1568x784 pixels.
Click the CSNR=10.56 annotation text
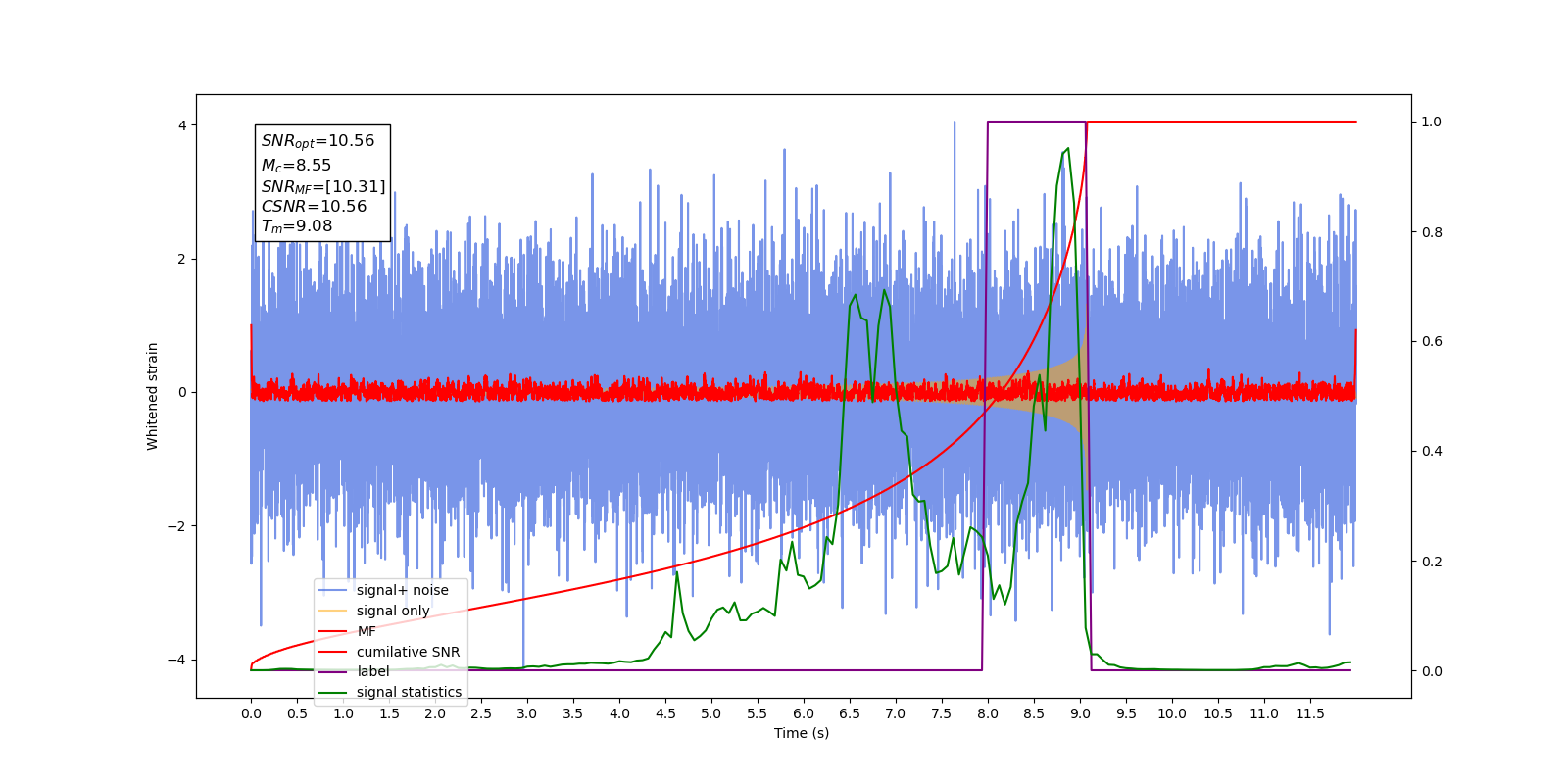coord(314,206)
